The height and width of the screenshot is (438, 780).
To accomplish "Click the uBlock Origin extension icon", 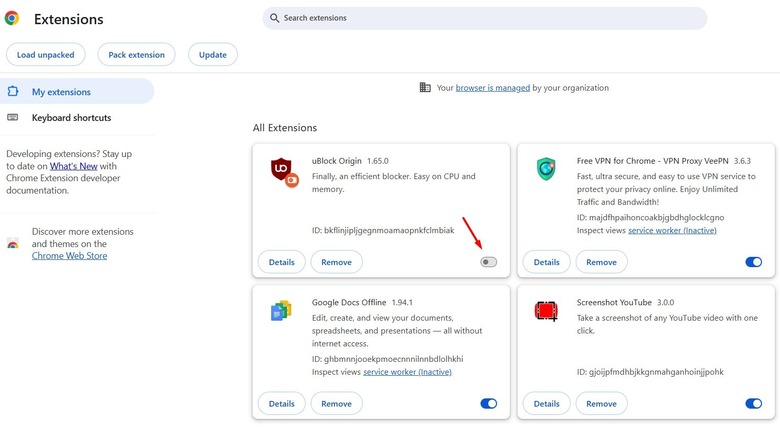I will pos(283,171).
